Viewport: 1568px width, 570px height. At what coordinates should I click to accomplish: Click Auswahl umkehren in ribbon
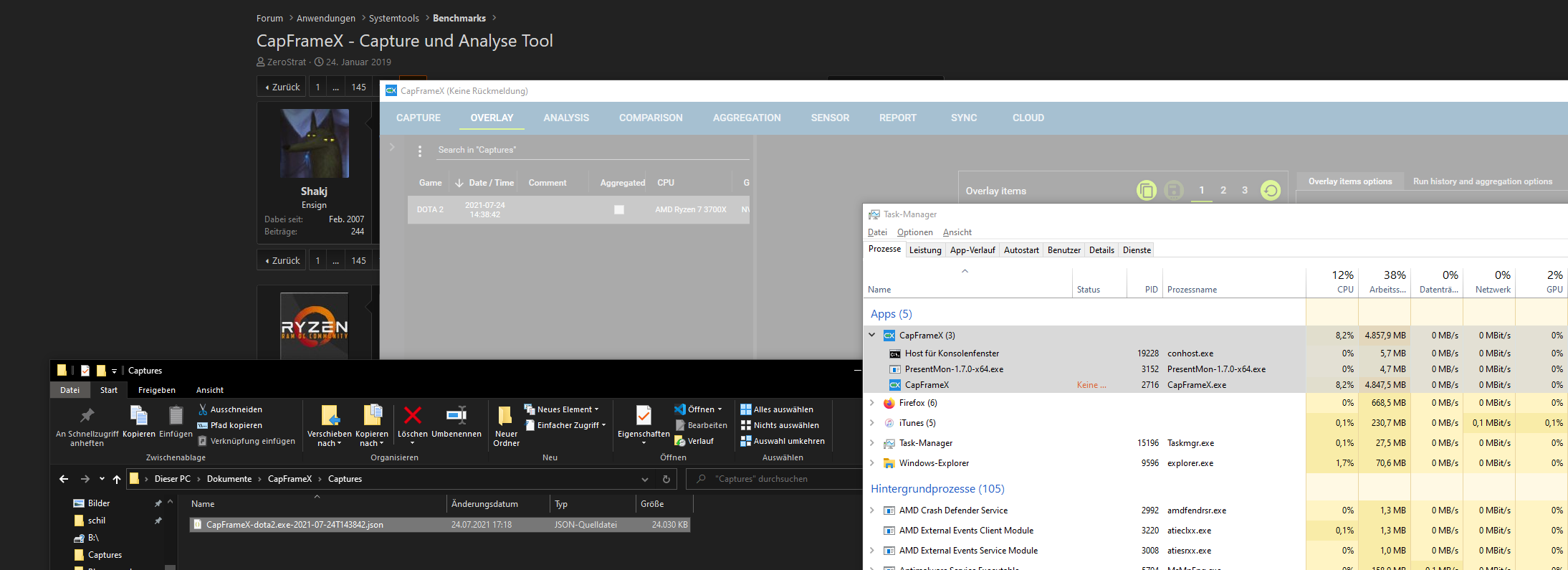(783, 441)
